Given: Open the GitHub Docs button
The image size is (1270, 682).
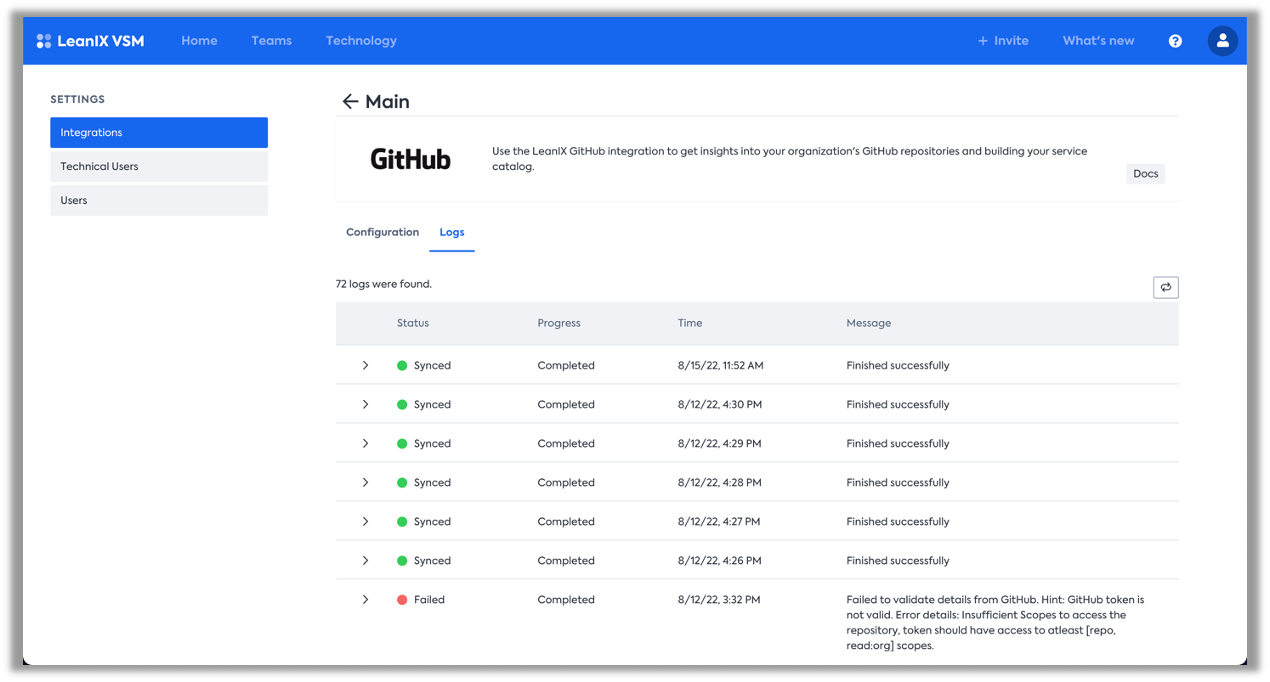Looking at the screenshot, I should coord(1145,174).
